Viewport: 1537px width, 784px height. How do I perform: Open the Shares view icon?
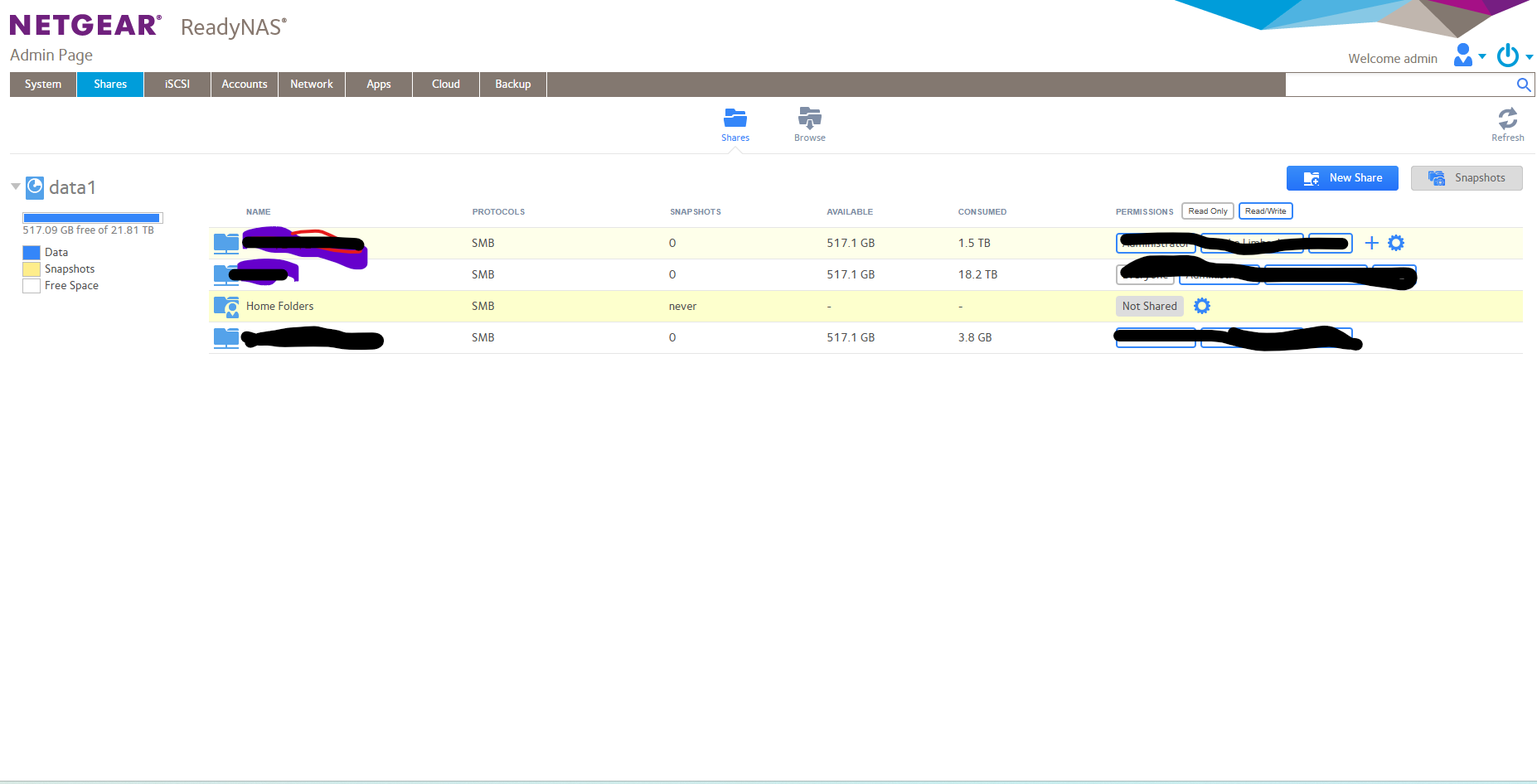(735, 119)
